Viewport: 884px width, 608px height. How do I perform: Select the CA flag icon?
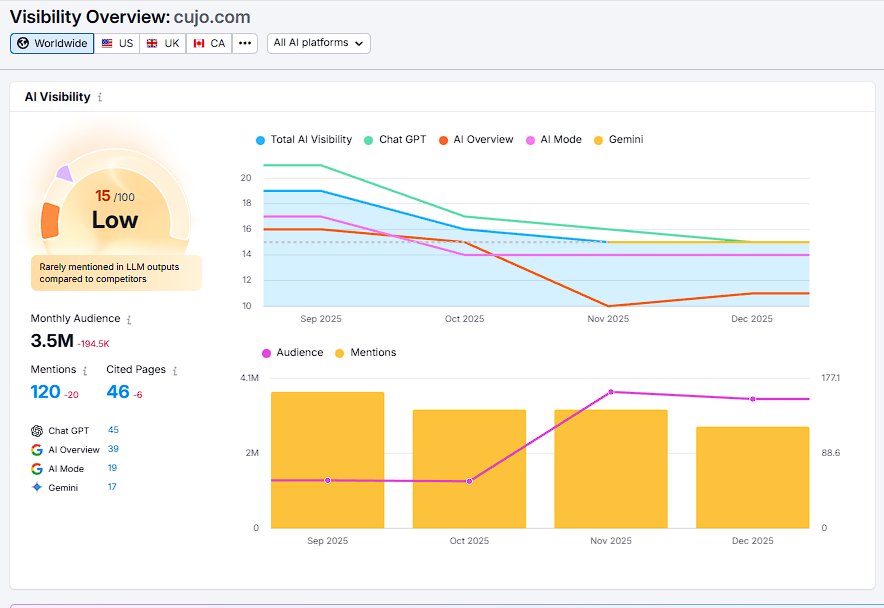coord(197,43)
